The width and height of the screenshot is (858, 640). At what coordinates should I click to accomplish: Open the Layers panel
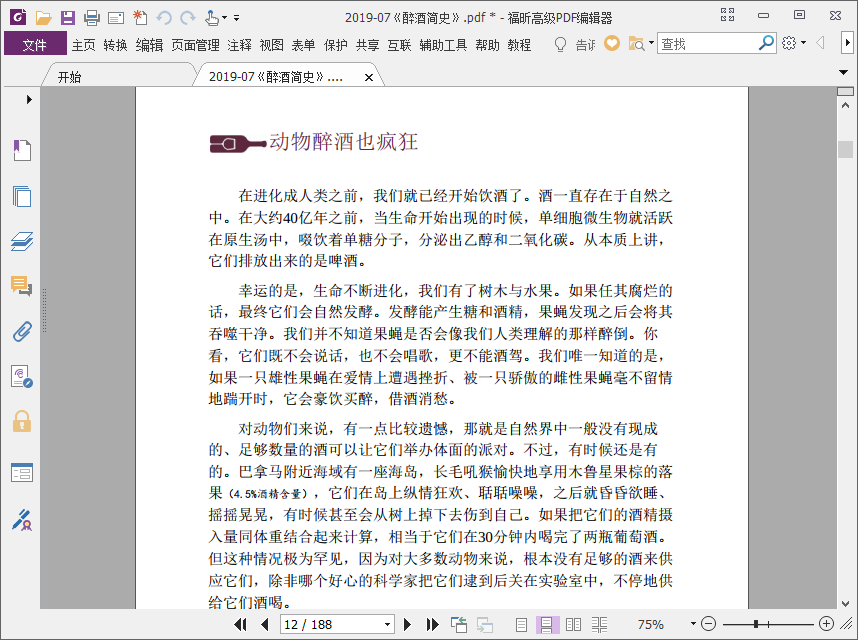click(x=22, y=241)
